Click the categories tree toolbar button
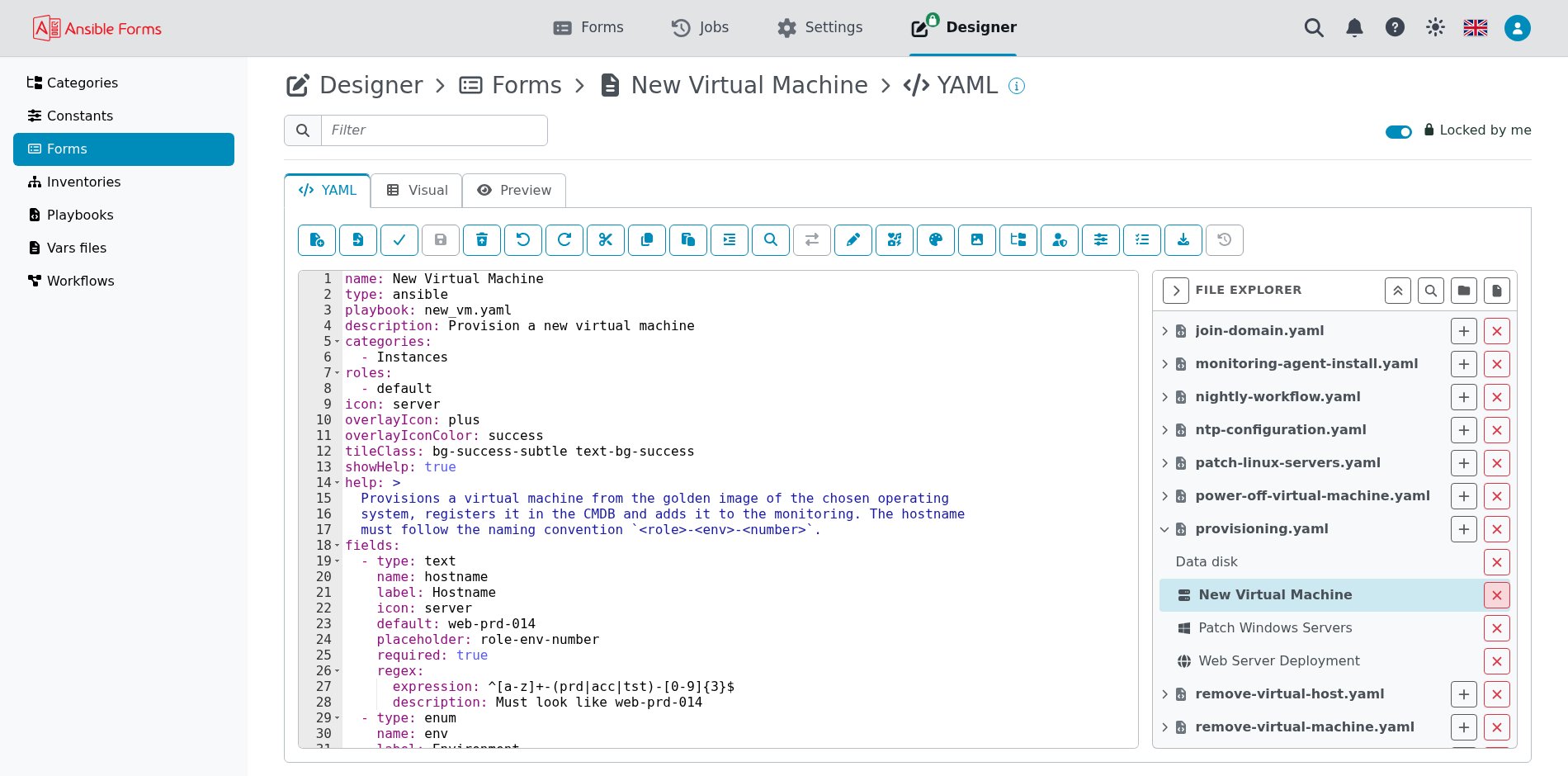Screen dimensions: 1568x776 [x=1018, y=240]
